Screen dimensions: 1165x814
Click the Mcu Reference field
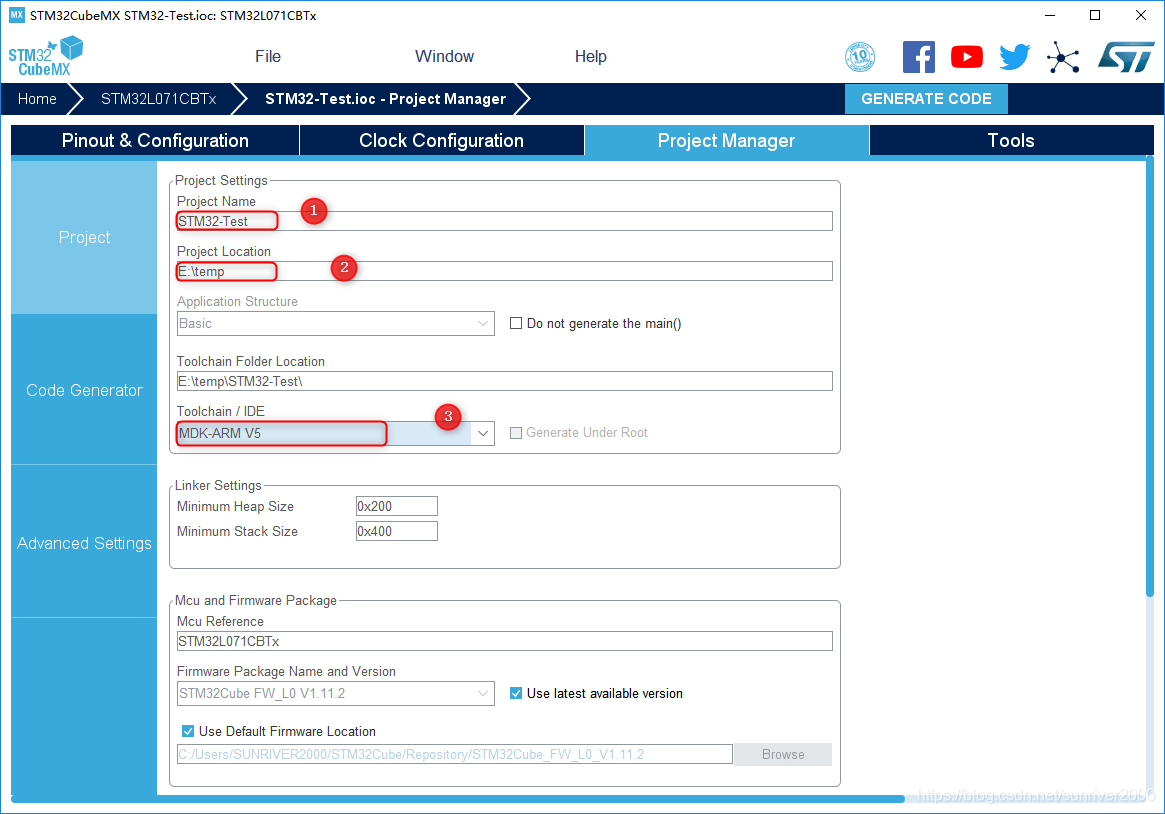coord(504,641)
